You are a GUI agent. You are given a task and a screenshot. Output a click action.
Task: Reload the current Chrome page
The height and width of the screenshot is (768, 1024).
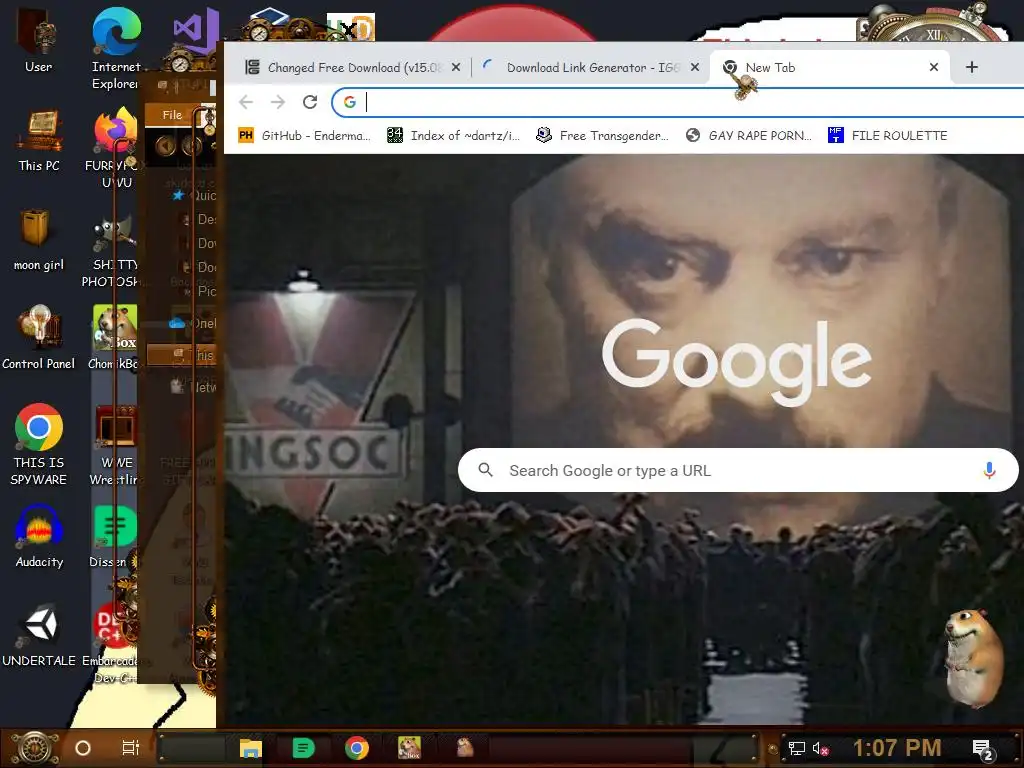[x=310, y=102]
